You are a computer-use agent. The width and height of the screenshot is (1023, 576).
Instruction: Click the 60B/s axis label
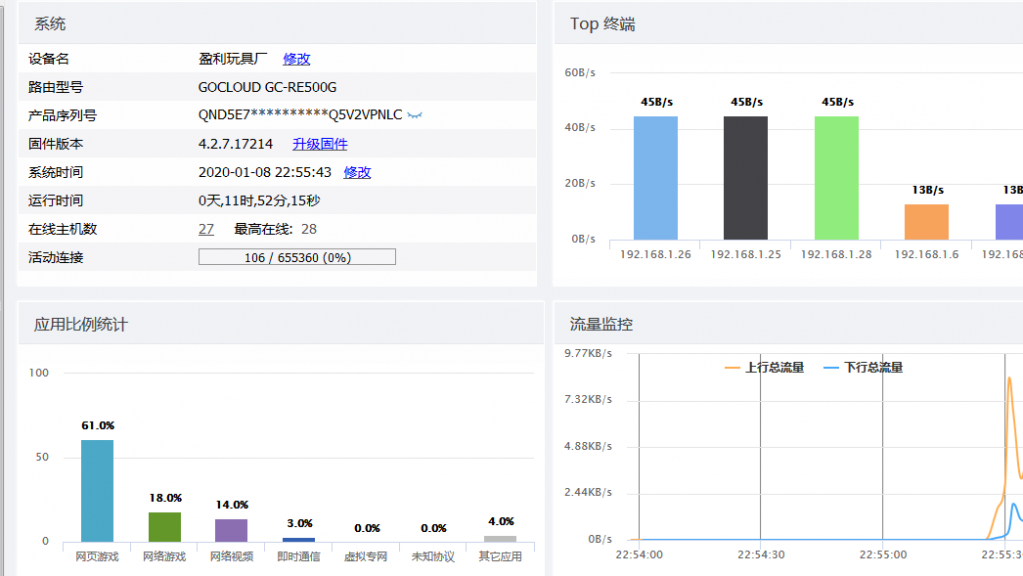580,72
